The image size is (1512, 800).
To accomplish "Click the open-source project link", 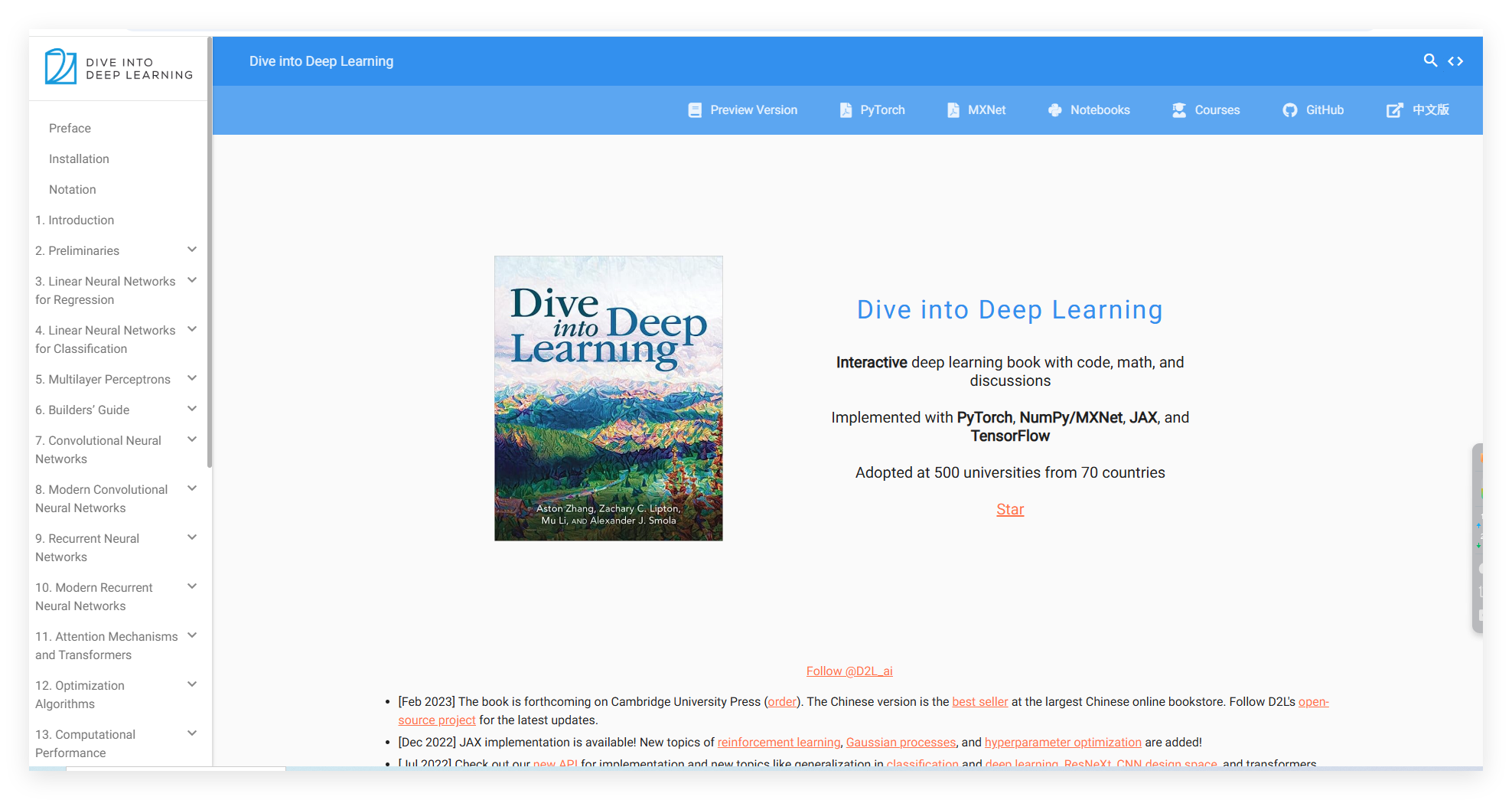I will click(x=436, y=720).
